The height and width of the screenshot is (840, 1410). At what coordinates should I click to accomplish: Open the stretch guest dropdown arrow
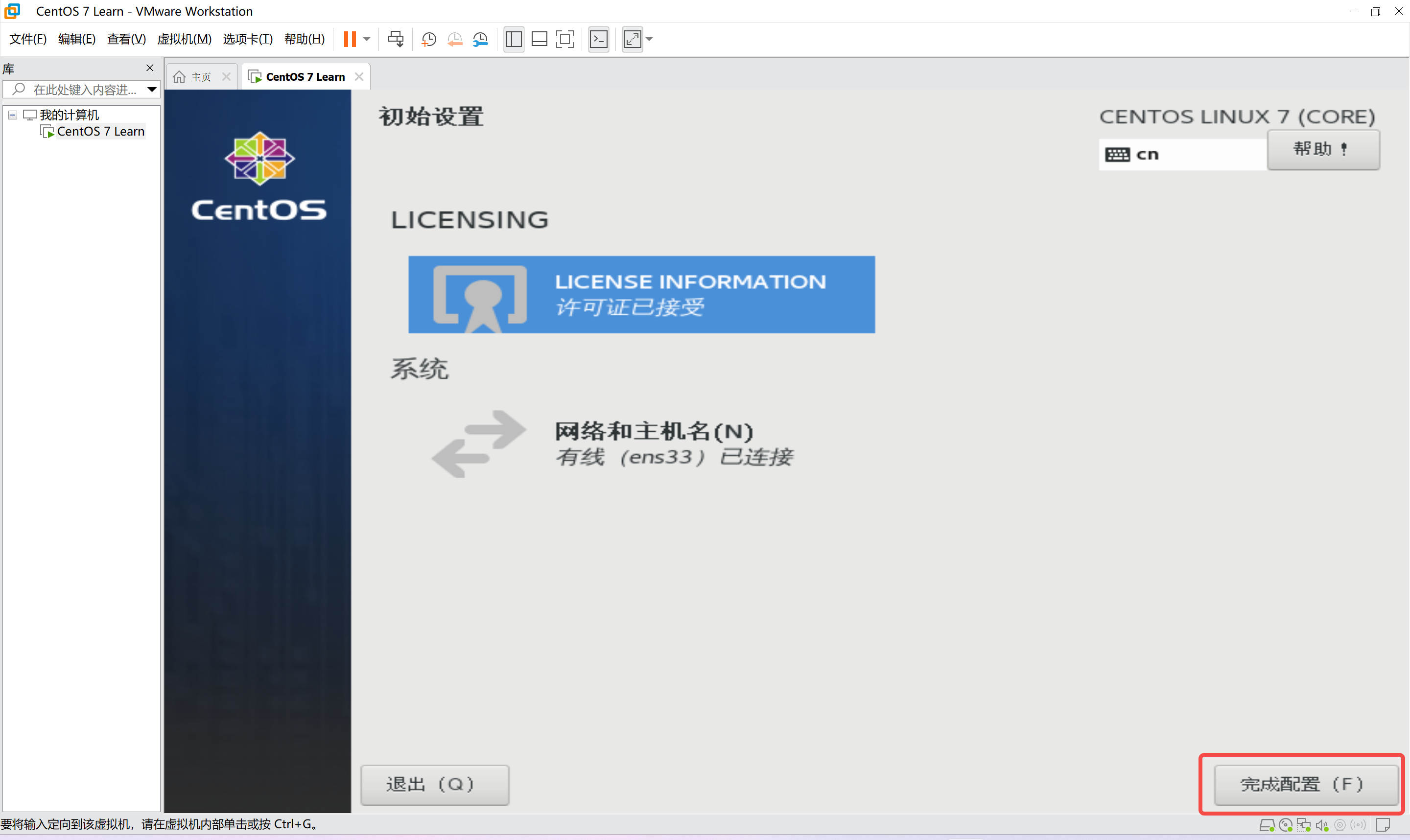tap(649, 39)
